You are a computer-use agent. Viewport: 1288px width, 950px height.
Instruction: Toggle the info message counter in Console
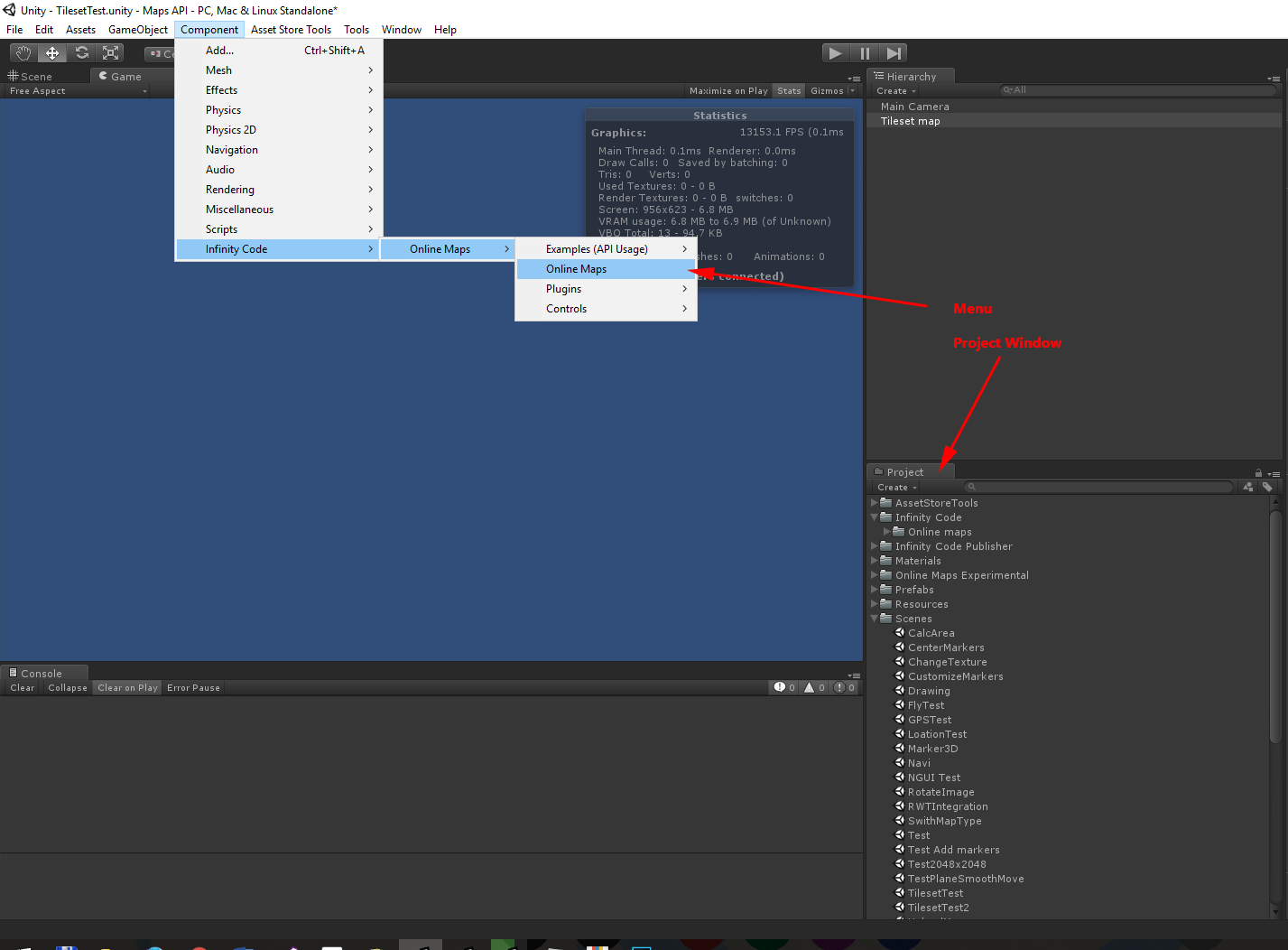click(x=784, y=687)
